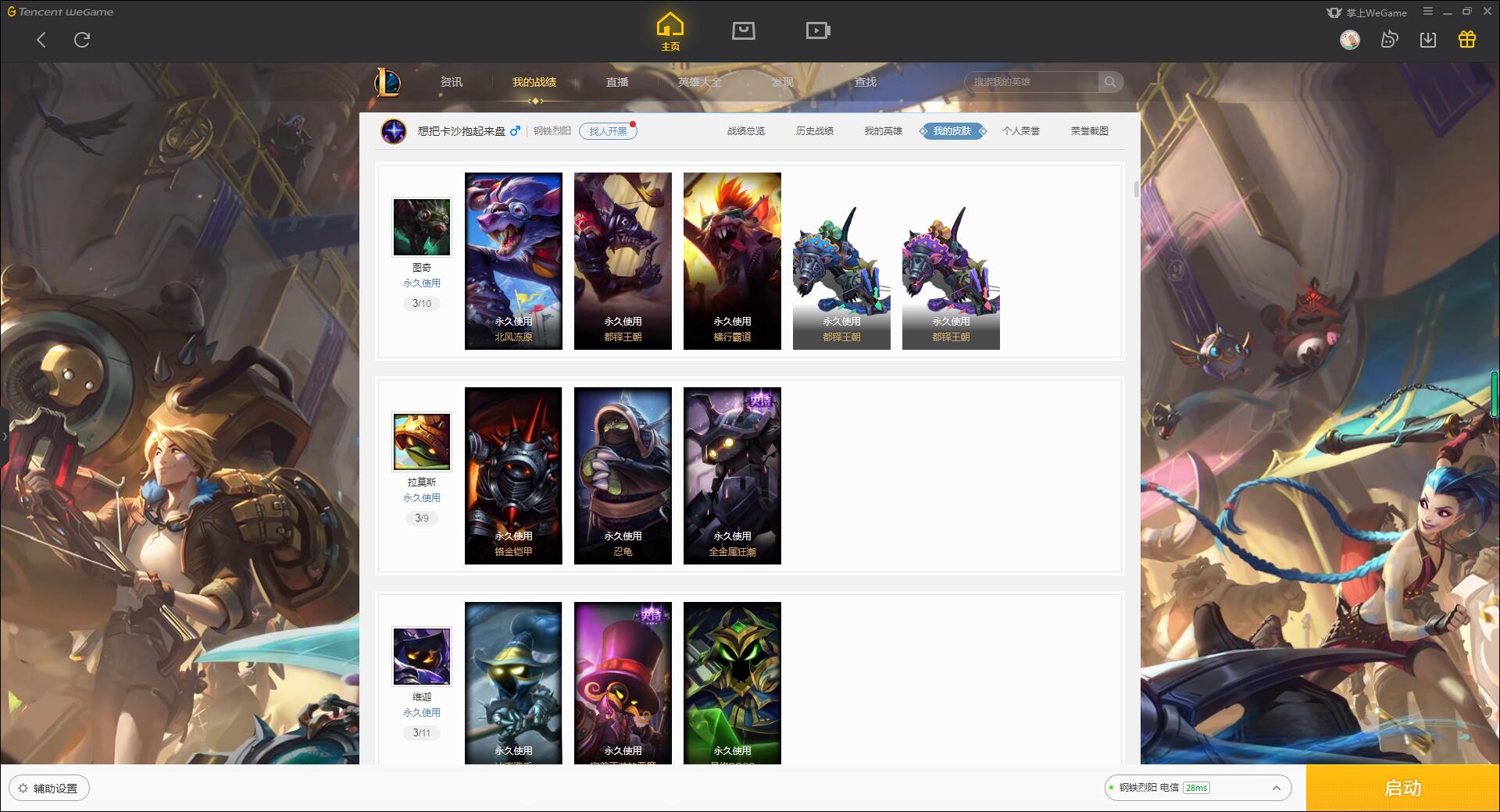Click the skin list vertical scrollbar
The height and width of the screenshot is (812, 1500).
(x=1136, y=189)
